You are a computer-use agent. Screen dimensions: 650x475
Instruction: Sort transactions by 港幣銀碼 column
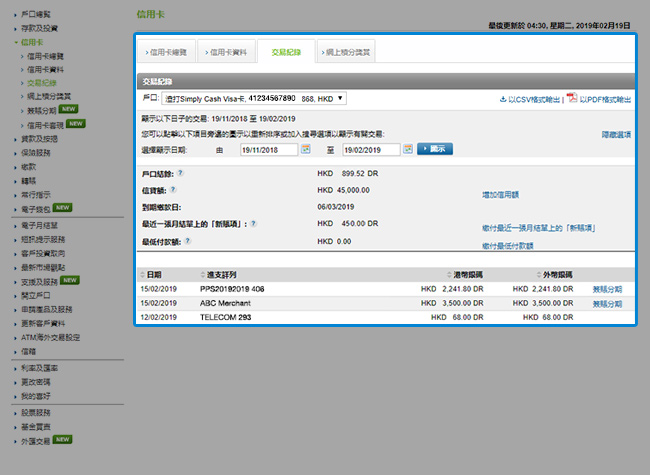[x=469, y=273]
